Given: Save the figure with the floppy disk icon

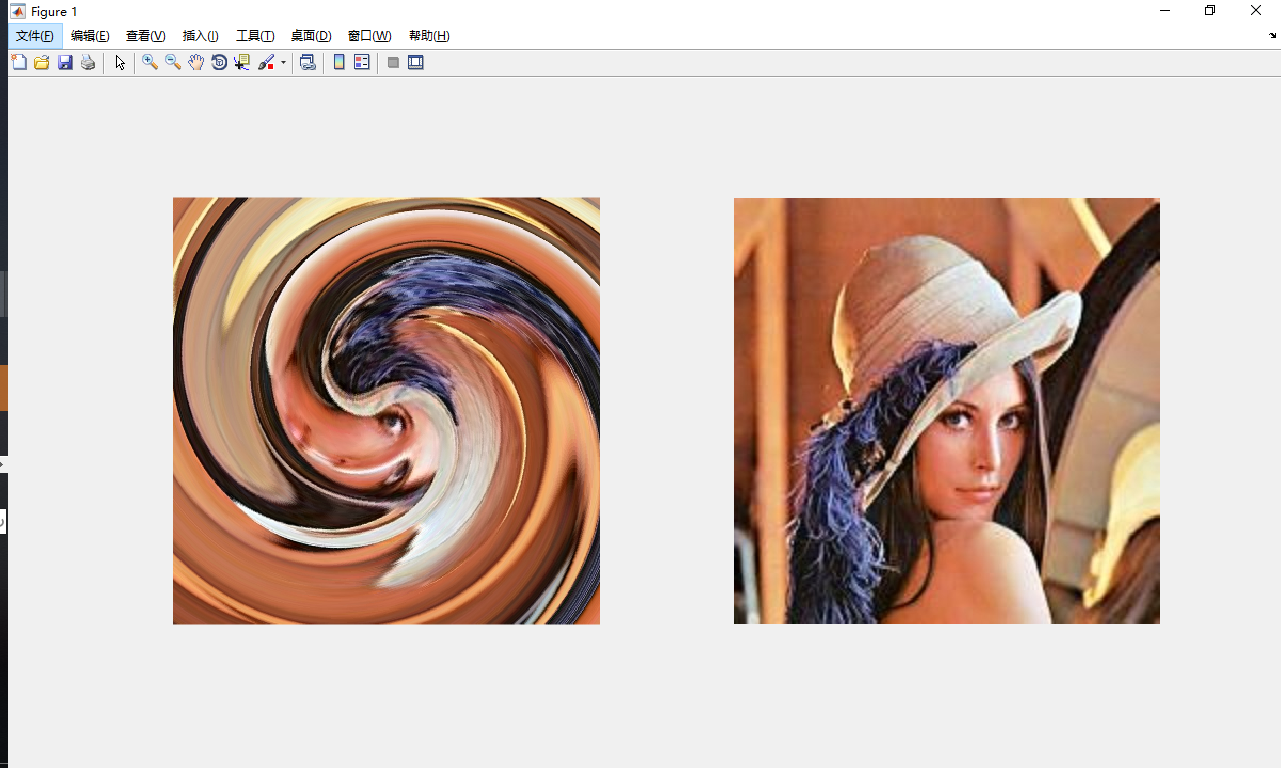Looking at the screenshot, I should click(x=65, y=62).
